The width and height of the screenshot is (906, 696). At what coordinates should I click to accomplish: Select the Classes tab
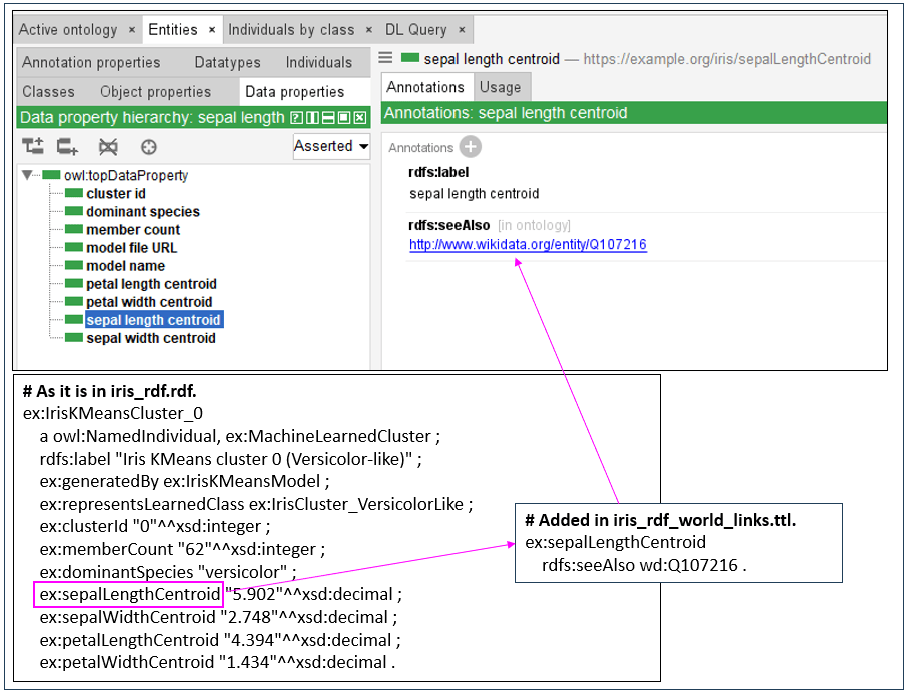(x=49, y=92)
